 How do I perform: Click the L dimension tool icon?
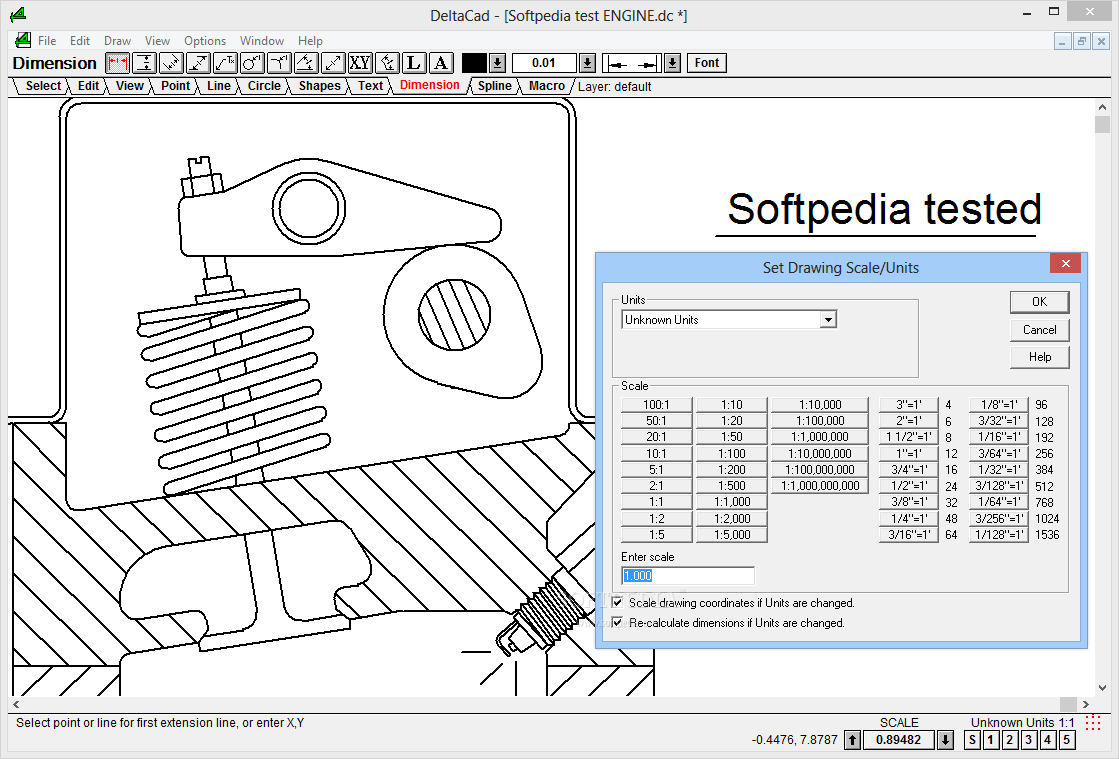click(x=414, y=63)
